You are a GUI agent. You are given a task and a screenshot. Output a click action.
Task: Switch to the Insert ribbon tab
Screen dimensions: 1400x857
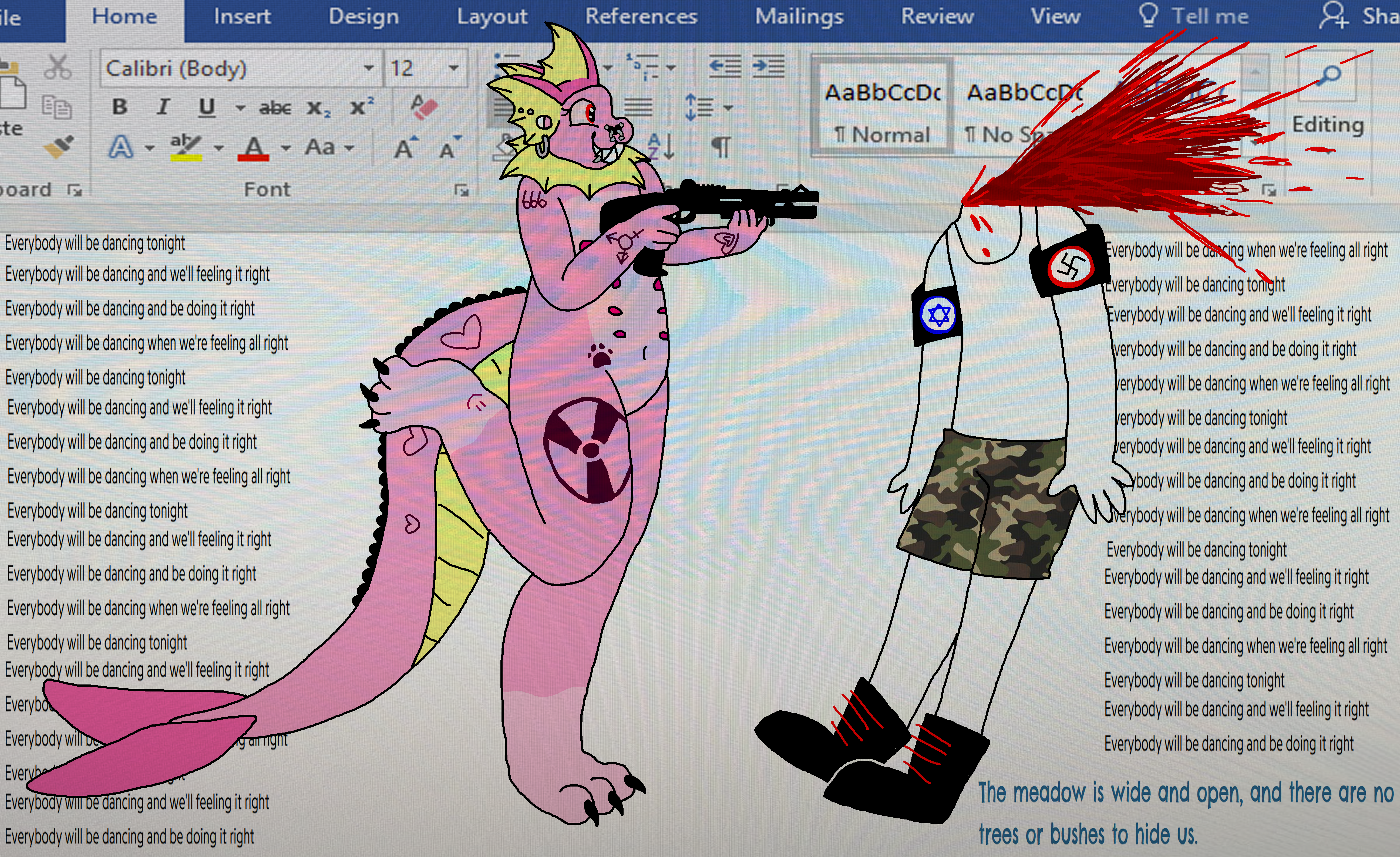(x=242, y=16)
